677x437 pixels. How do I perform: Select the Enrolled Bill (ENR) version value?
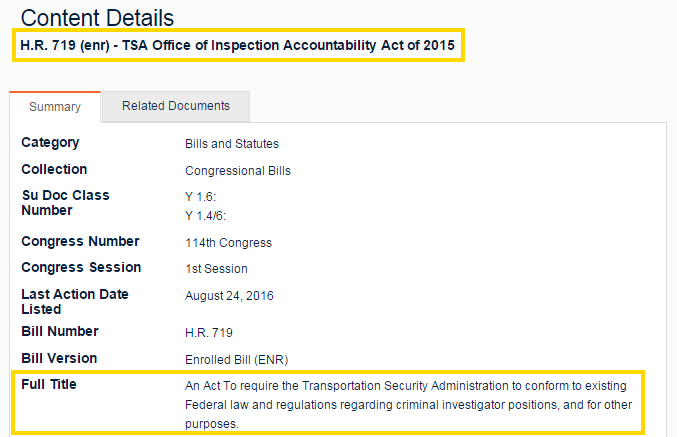pyautogui.click(x=238, y=358)
